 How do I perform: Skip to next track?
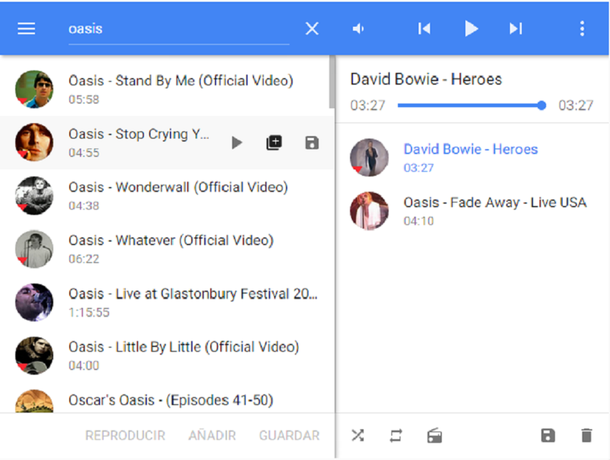[516, 28]
